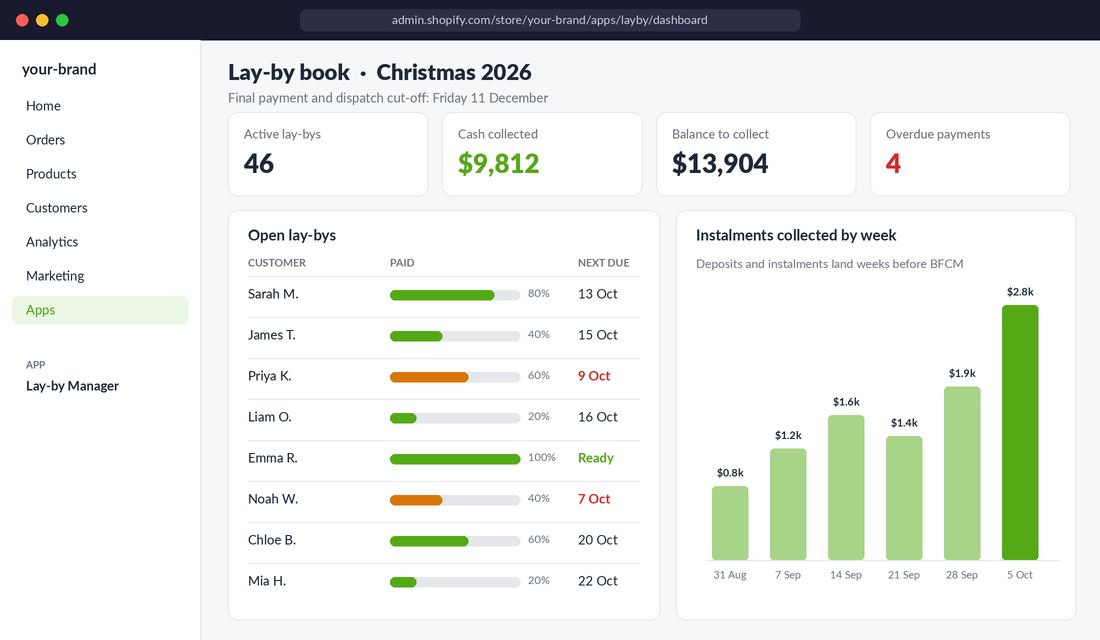Click the dark green 5 Oct bar
Screen dimensions: 1100x640
click(1020, 432)
